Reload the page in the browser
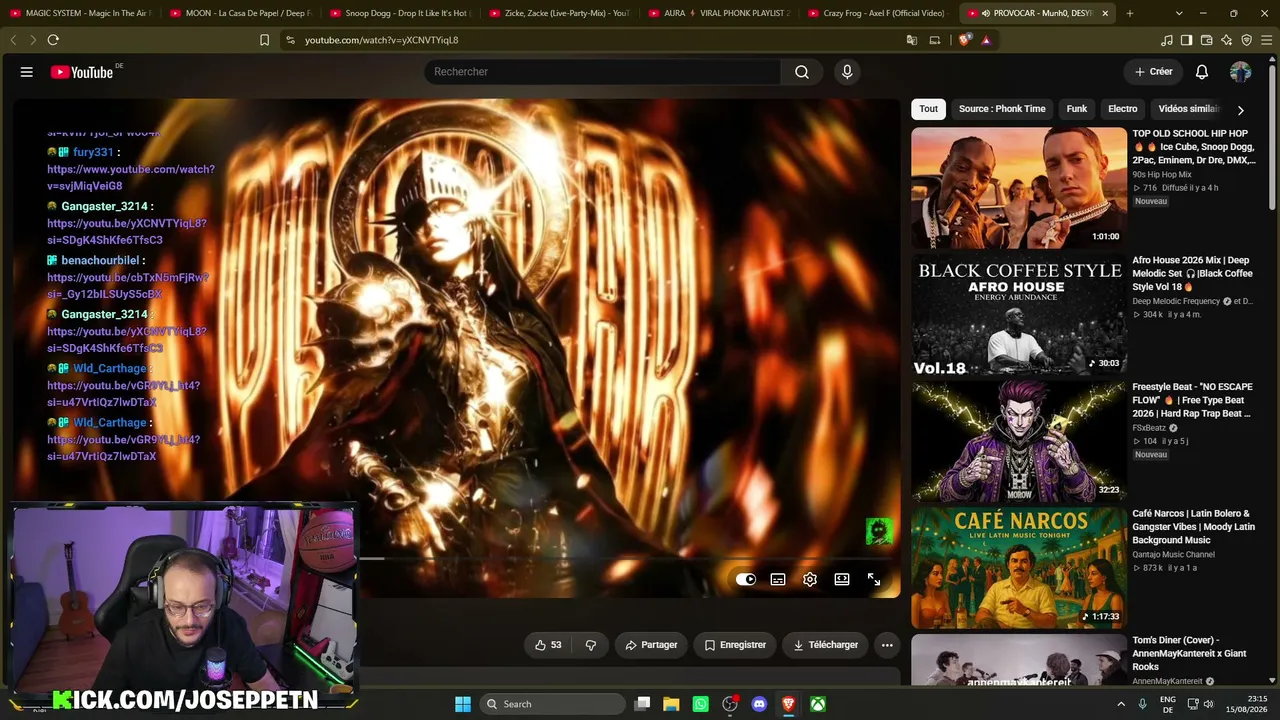This screenshot has width=1280, height=720. click(x=53, y=40)
